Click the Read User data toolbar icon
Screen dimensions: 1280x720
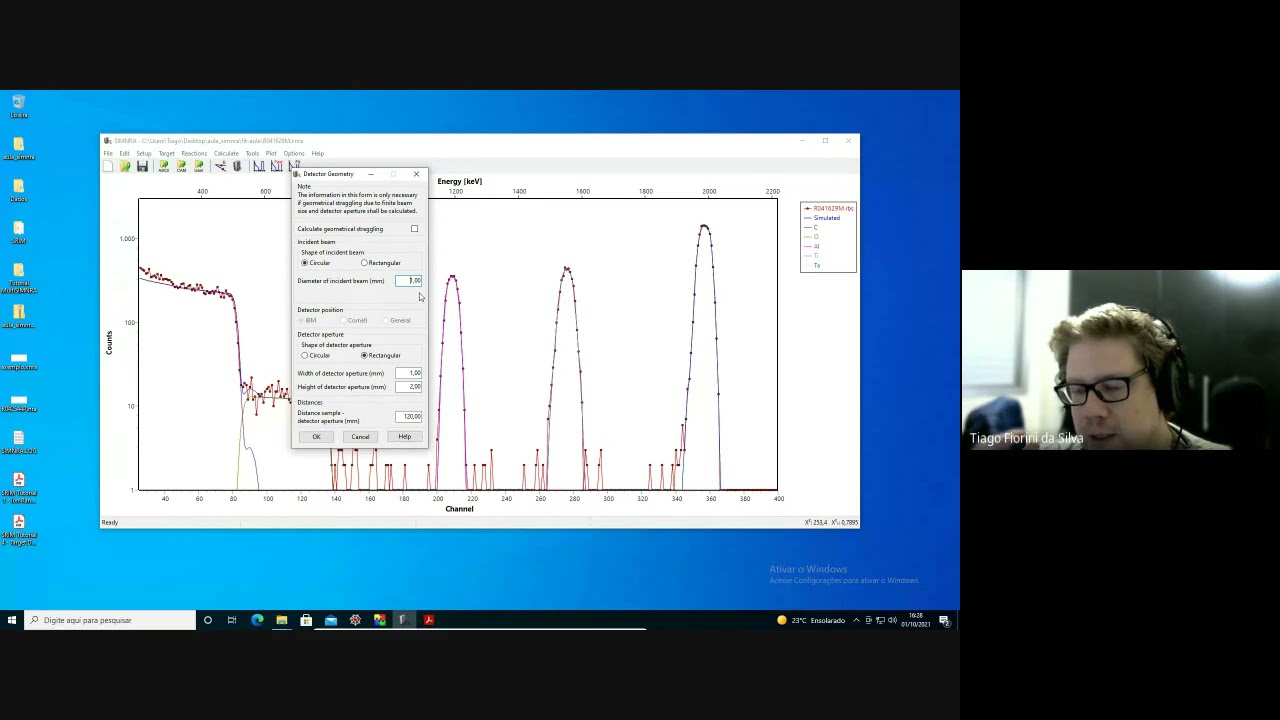tap(198, 166)
